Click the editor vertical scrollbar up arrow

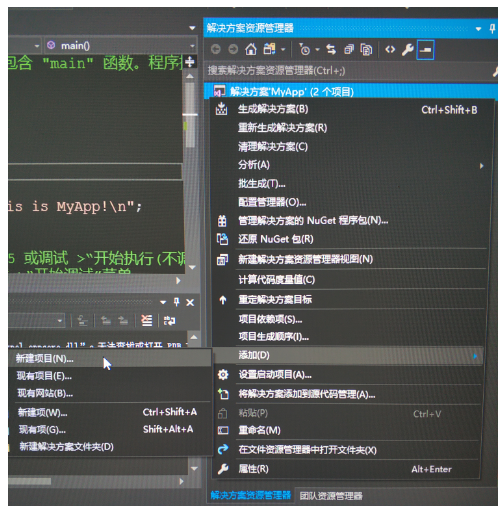click(x=190, y=76)
